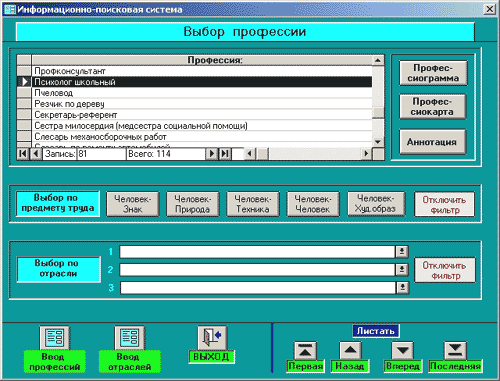Go forward using the Вперед arrow icon

pos(403,350)
